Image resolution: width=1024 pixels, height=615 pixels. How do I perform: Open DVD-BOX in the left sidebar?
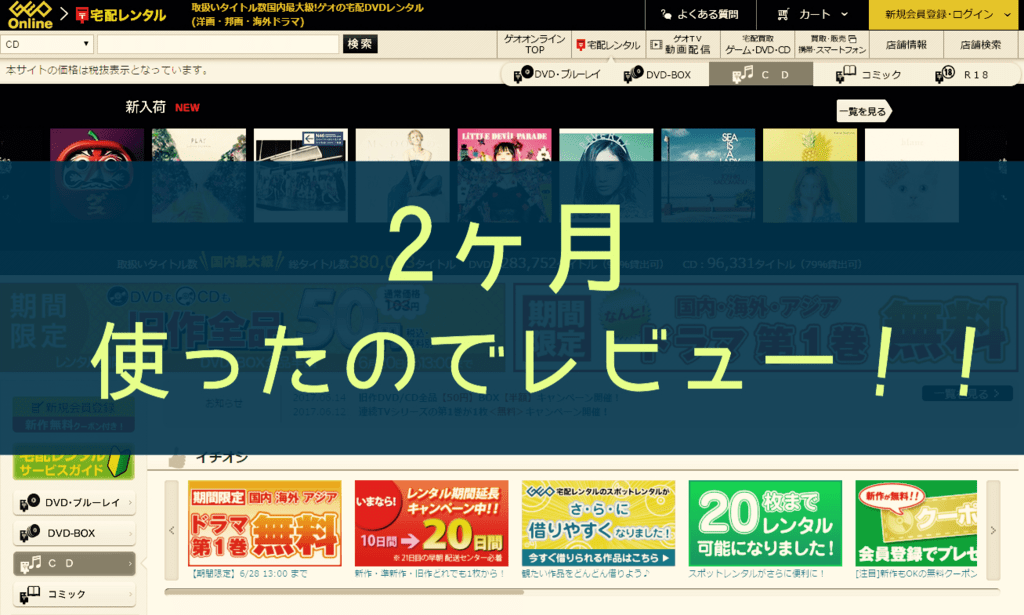(x=74, y=533)
